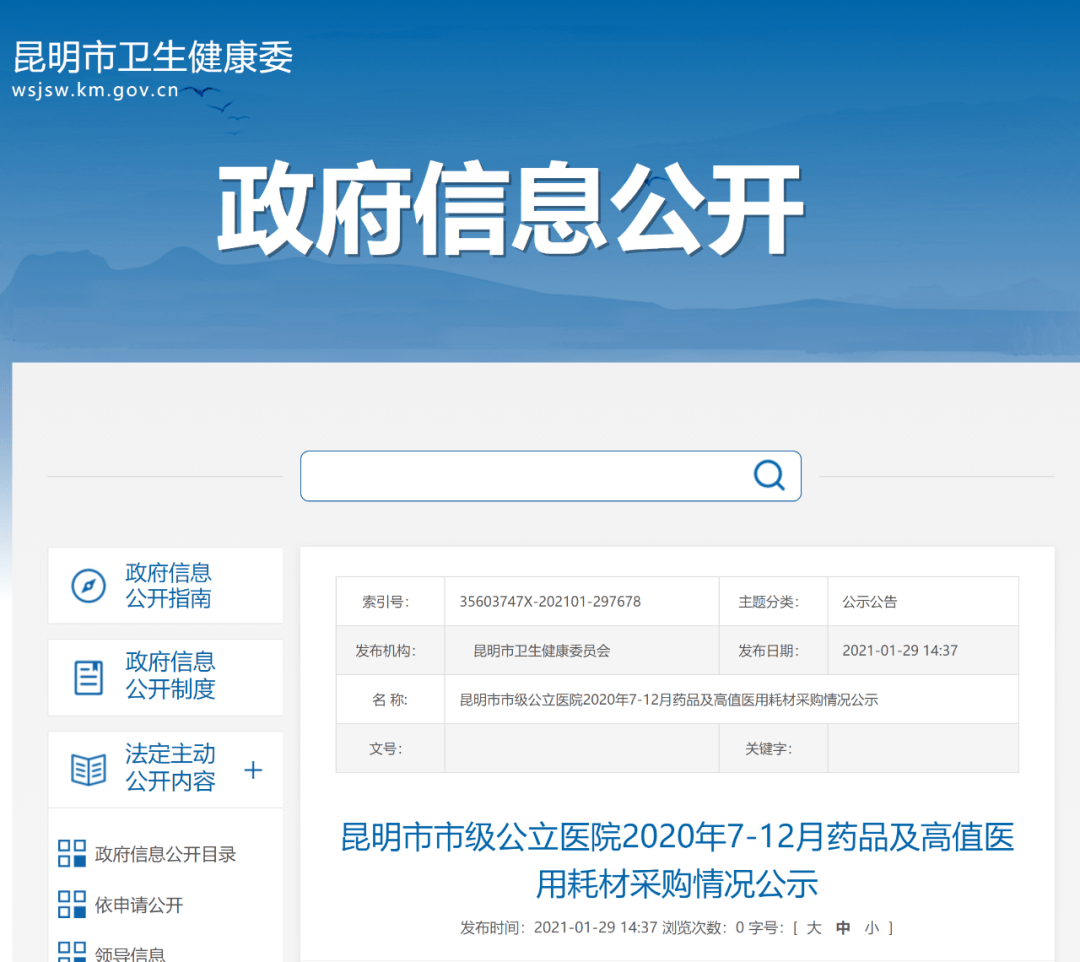Set font size to 中
This screenshot has height=962, width=1080.
pyautogui.click(x=843, y=928)
